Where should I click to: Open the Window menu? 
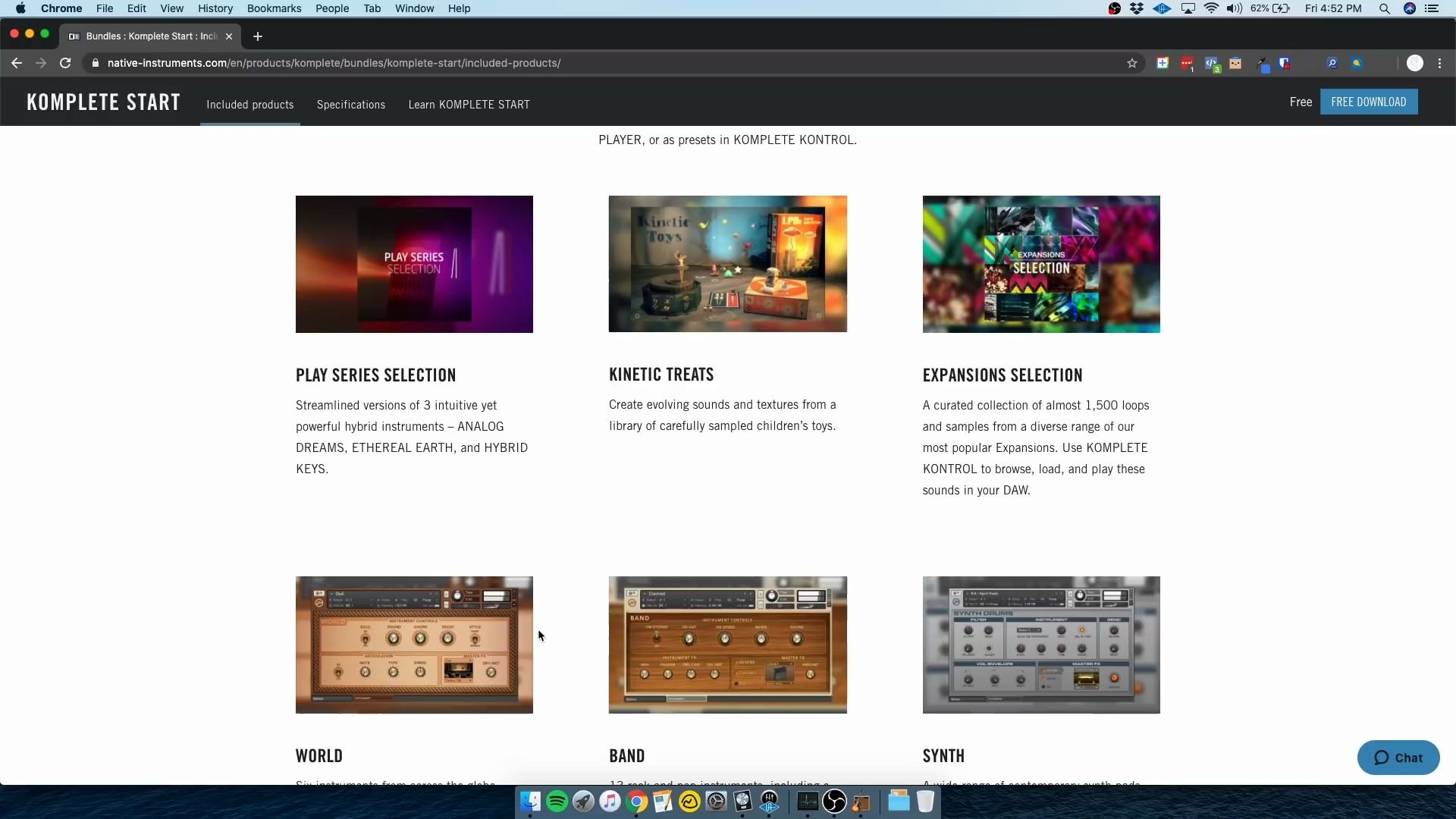click(414, 8)
